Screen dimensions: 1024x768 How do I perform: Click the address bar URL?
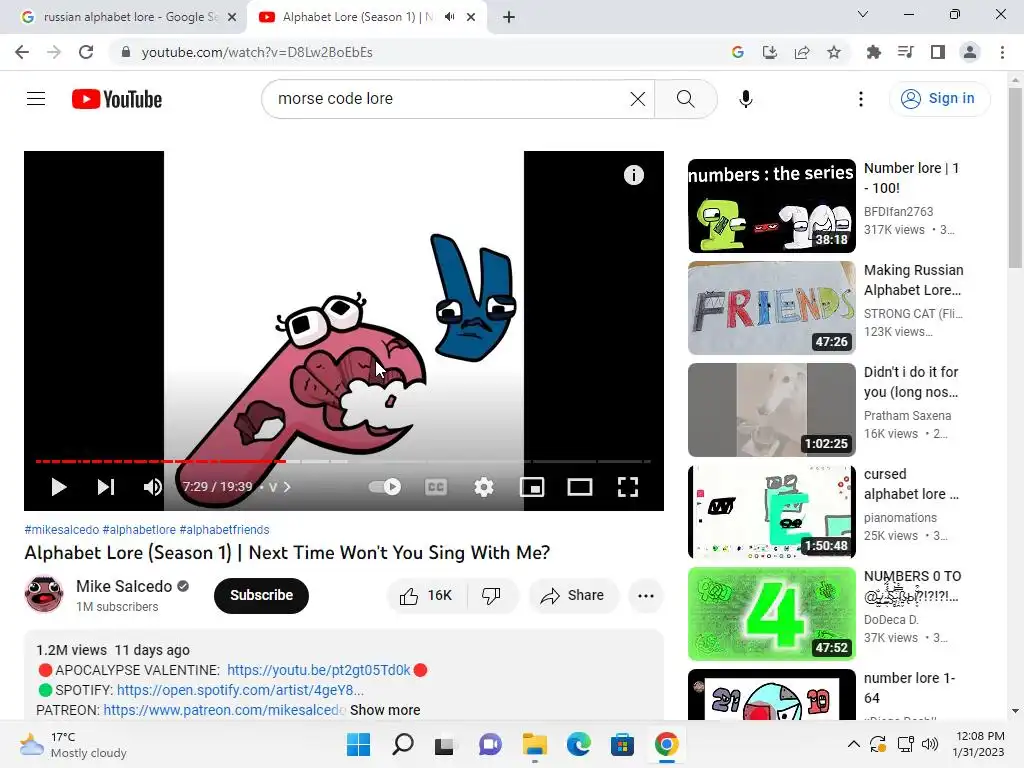click(x=257, y=52)
